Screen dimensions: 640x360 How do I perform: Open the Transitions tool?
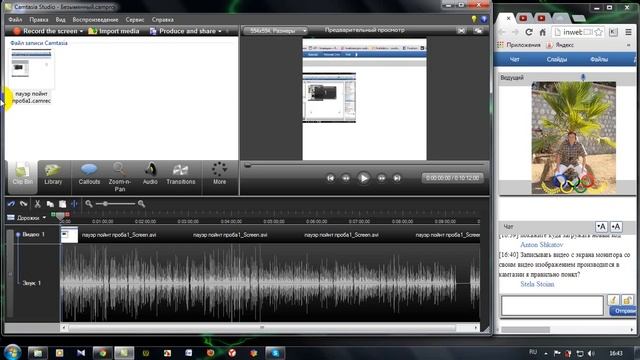[x=180, y=175]
